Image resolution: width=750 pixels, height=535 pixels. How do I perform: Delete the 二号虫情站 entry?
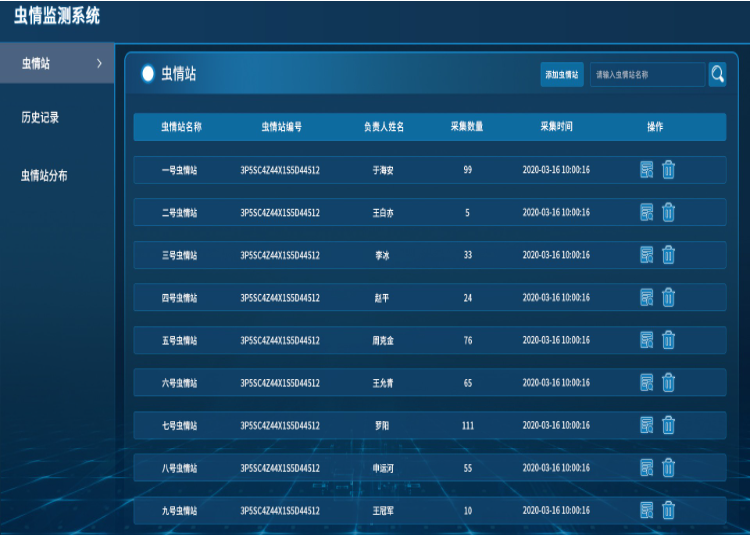tap(668, 212)
